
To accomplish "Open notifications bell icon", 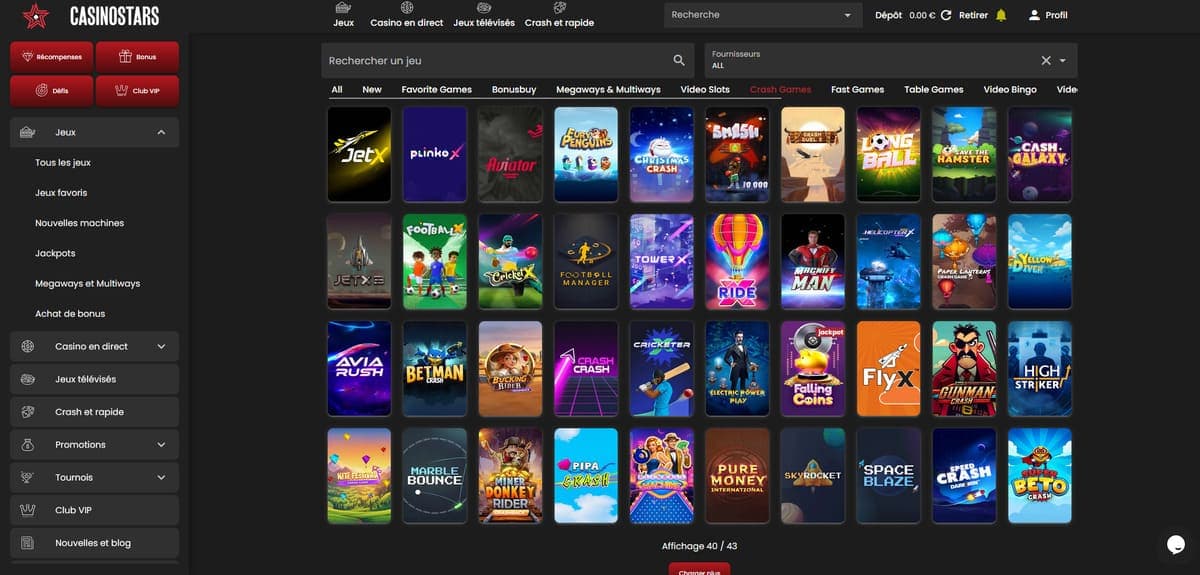I will (x=1002, y=15).
